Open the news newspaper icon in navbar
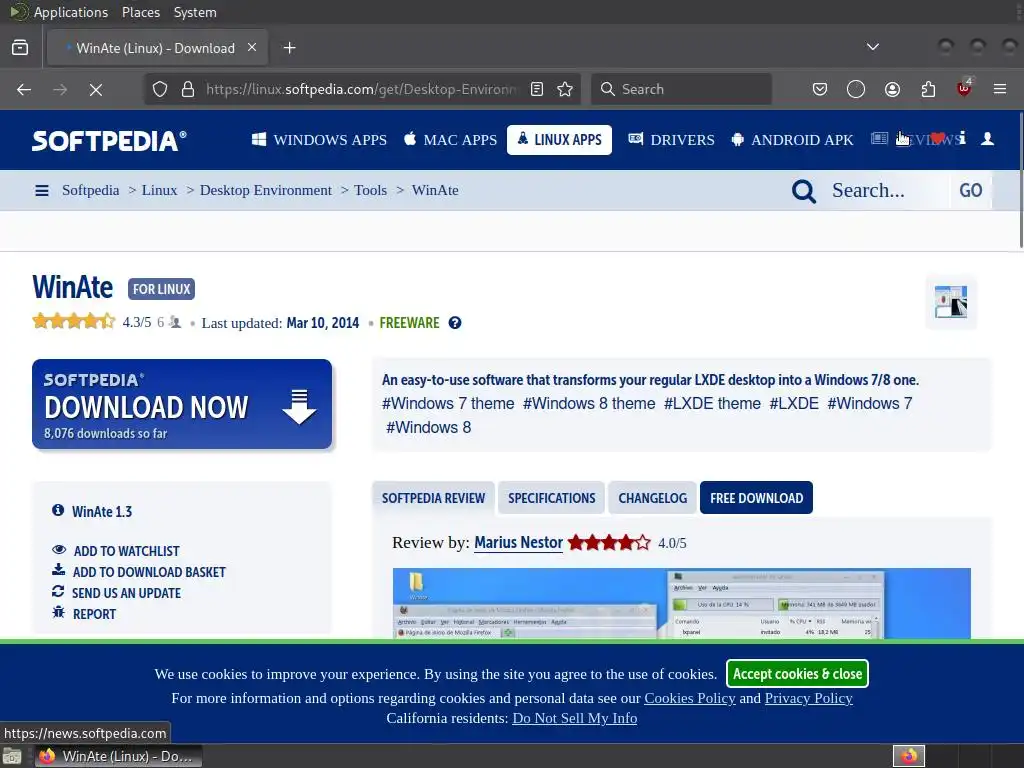Screen dimensions: 1024x768 pyautogui.click(x=879, y=138)
